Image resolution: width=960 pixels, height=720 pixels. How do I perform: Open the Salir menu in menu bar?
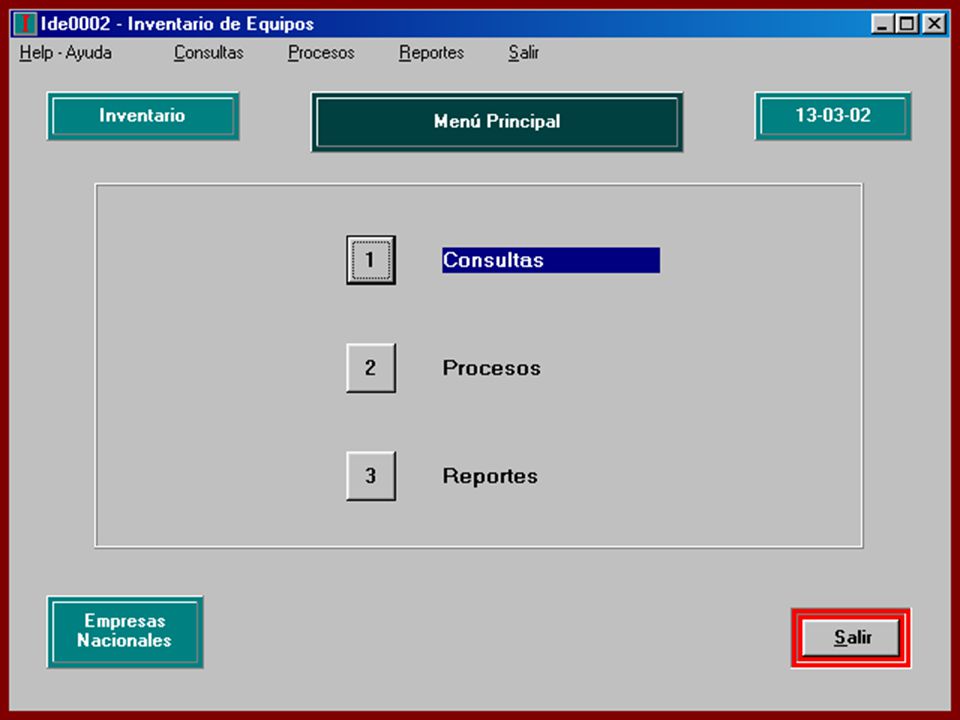pyautogui.click(x=523, y=53)
